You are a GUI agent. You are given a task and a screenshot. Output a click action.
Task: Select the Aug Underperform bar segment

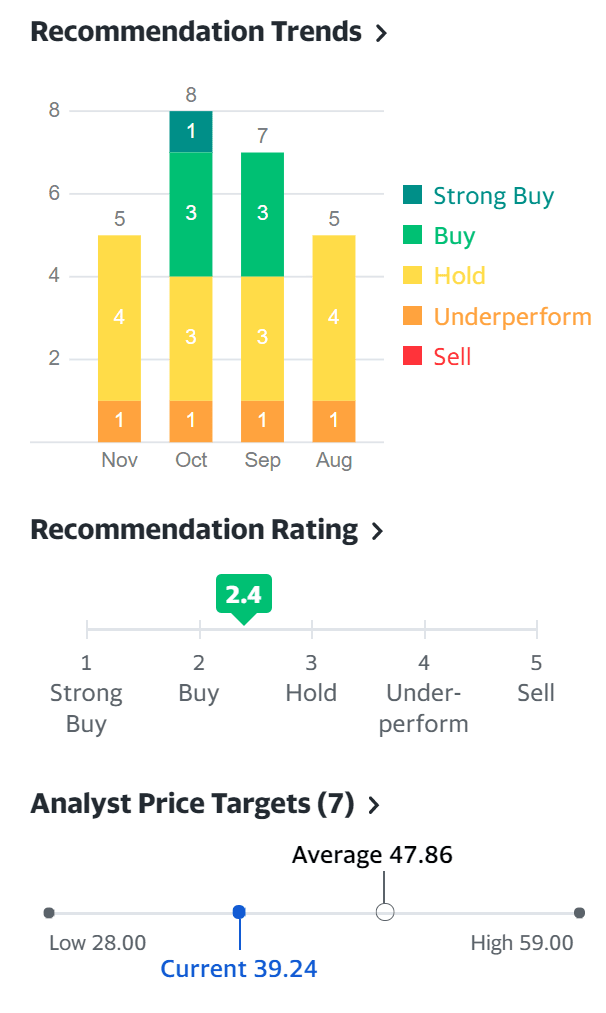coord(334,421)
